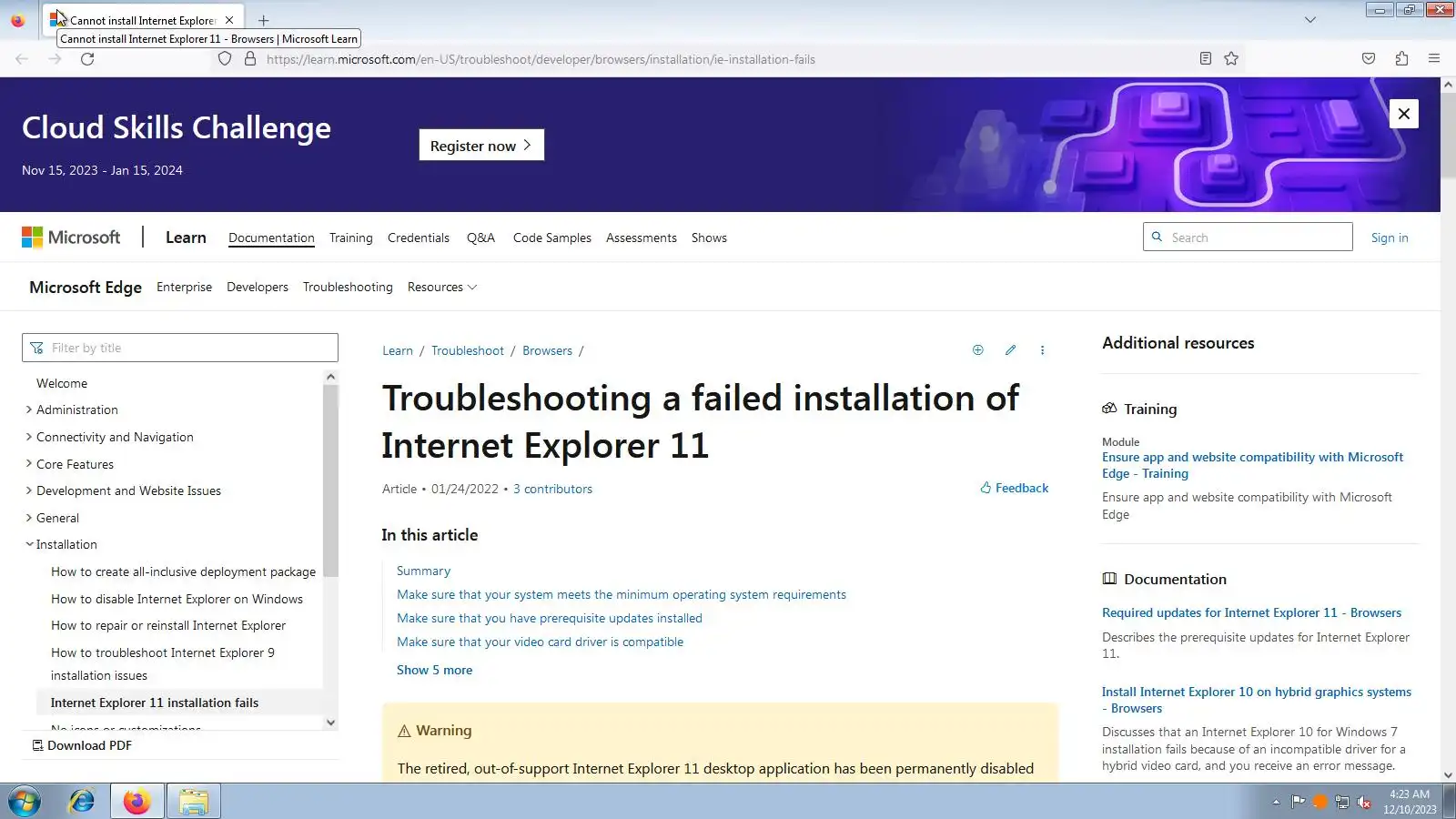This screenshot has width=1456, height=819.
Task: Open How to disable Internet Explorer on Windows
Action: (x=177, y=600)
